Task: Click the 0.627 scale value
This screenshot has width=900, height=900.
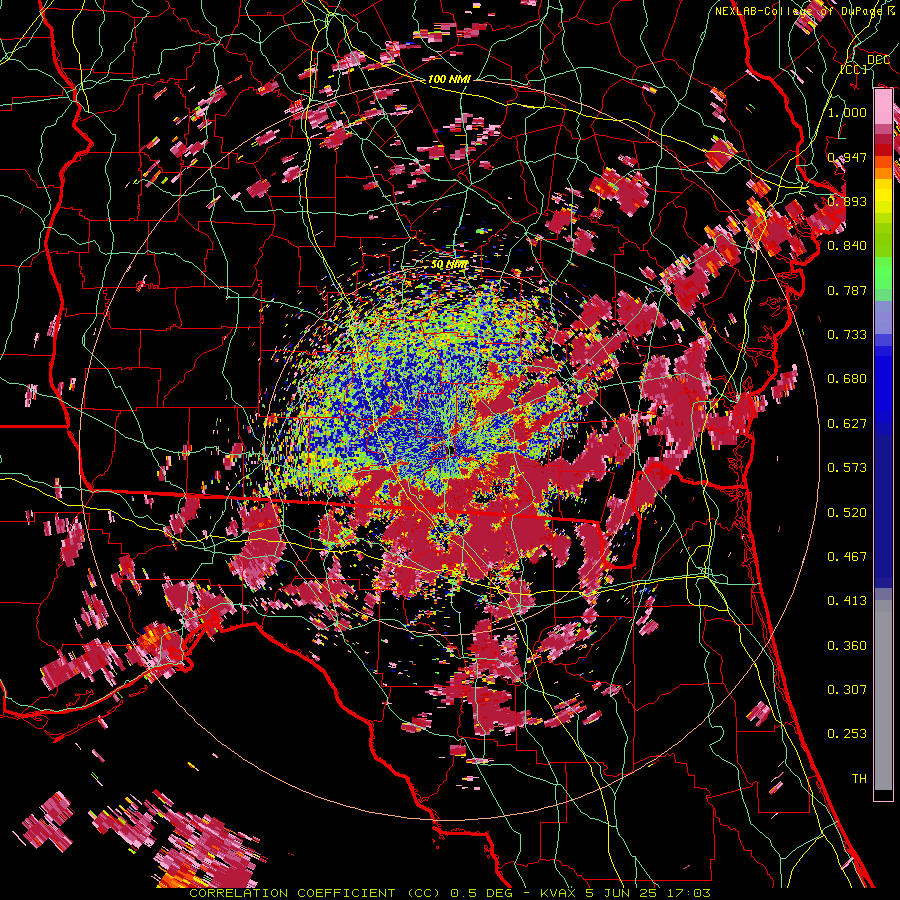Action: [847, 424]
